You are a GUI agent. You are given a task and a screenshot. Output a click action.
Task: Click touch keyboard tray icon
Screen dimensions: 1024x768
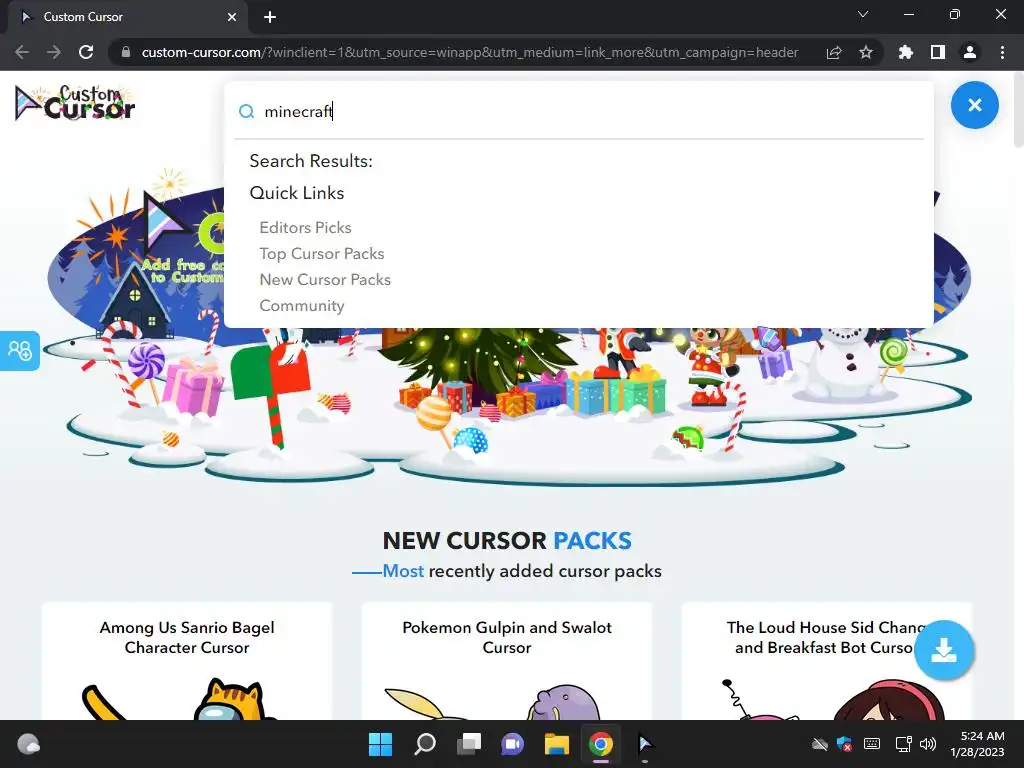(x=872, y=744)
